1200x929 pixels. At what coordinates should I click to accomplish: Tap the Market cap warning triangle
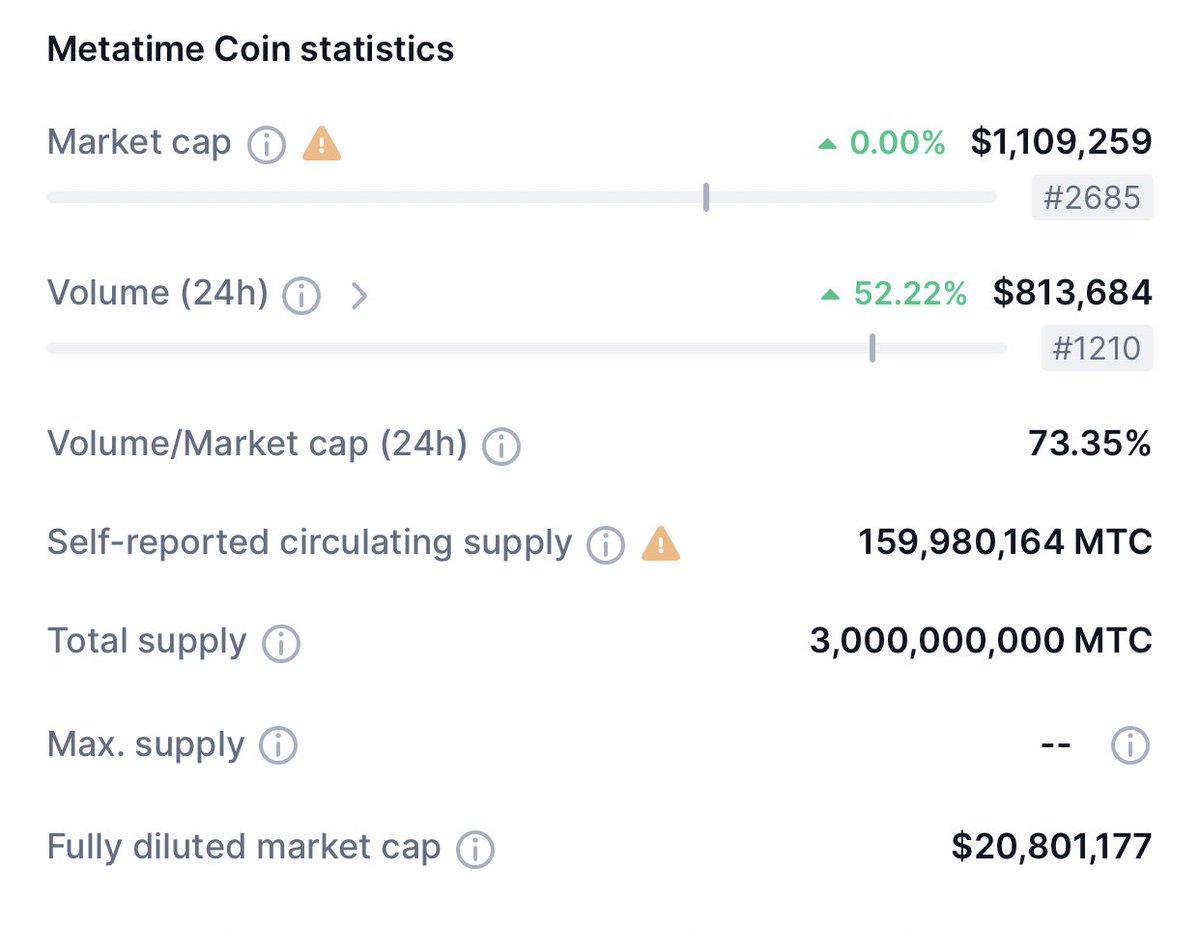click(x=322, y=144)
